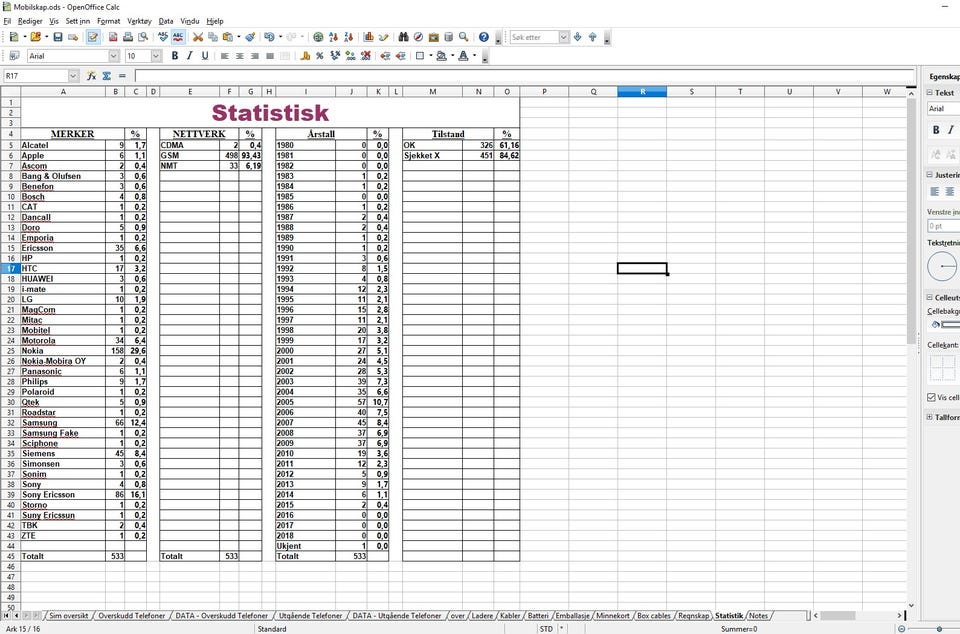Set text orientation dial in sidebar
Viewport: 960px width, 634px height.
942,266
